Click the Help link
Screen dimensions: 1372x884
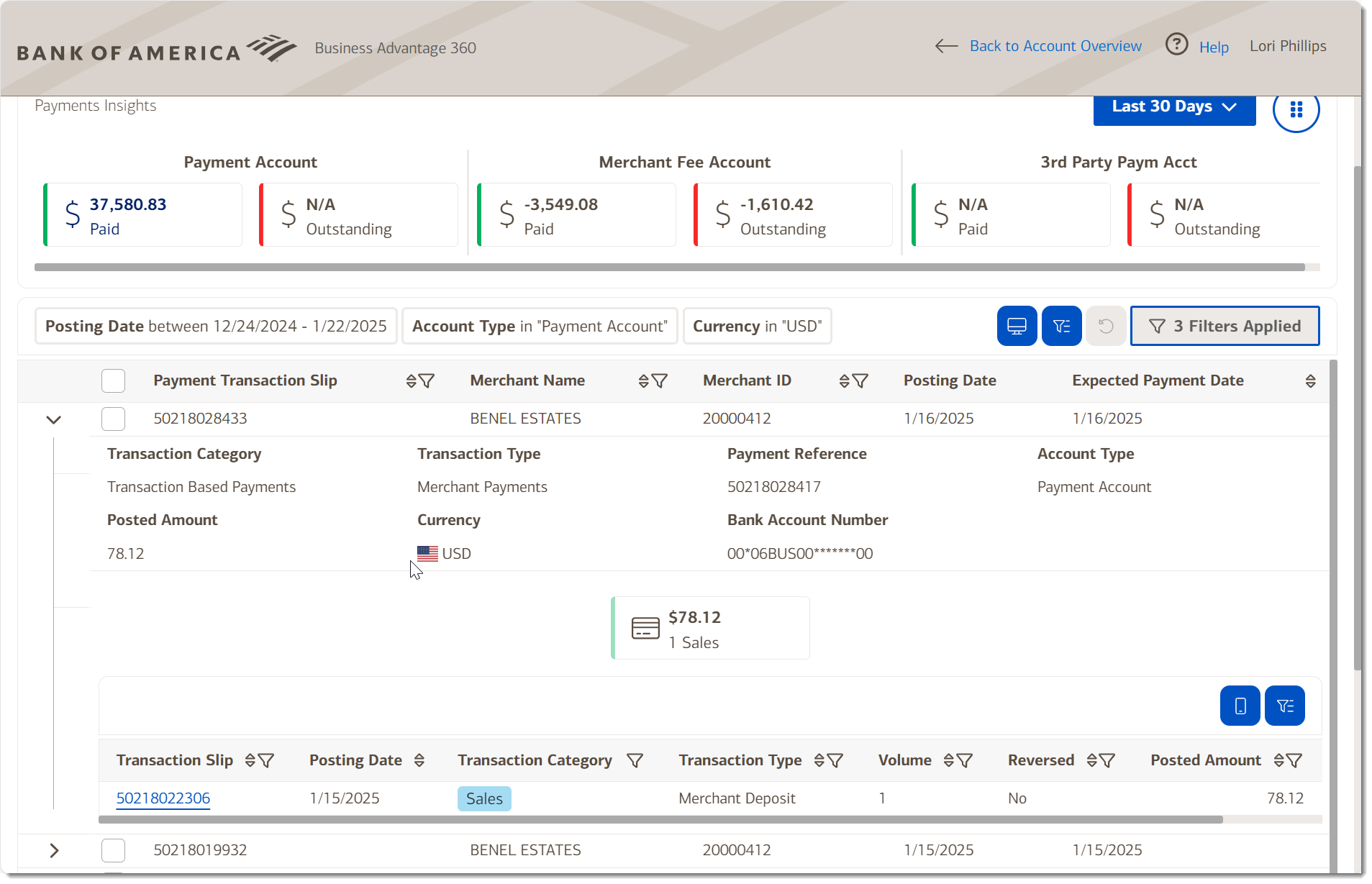(1214, 47)
